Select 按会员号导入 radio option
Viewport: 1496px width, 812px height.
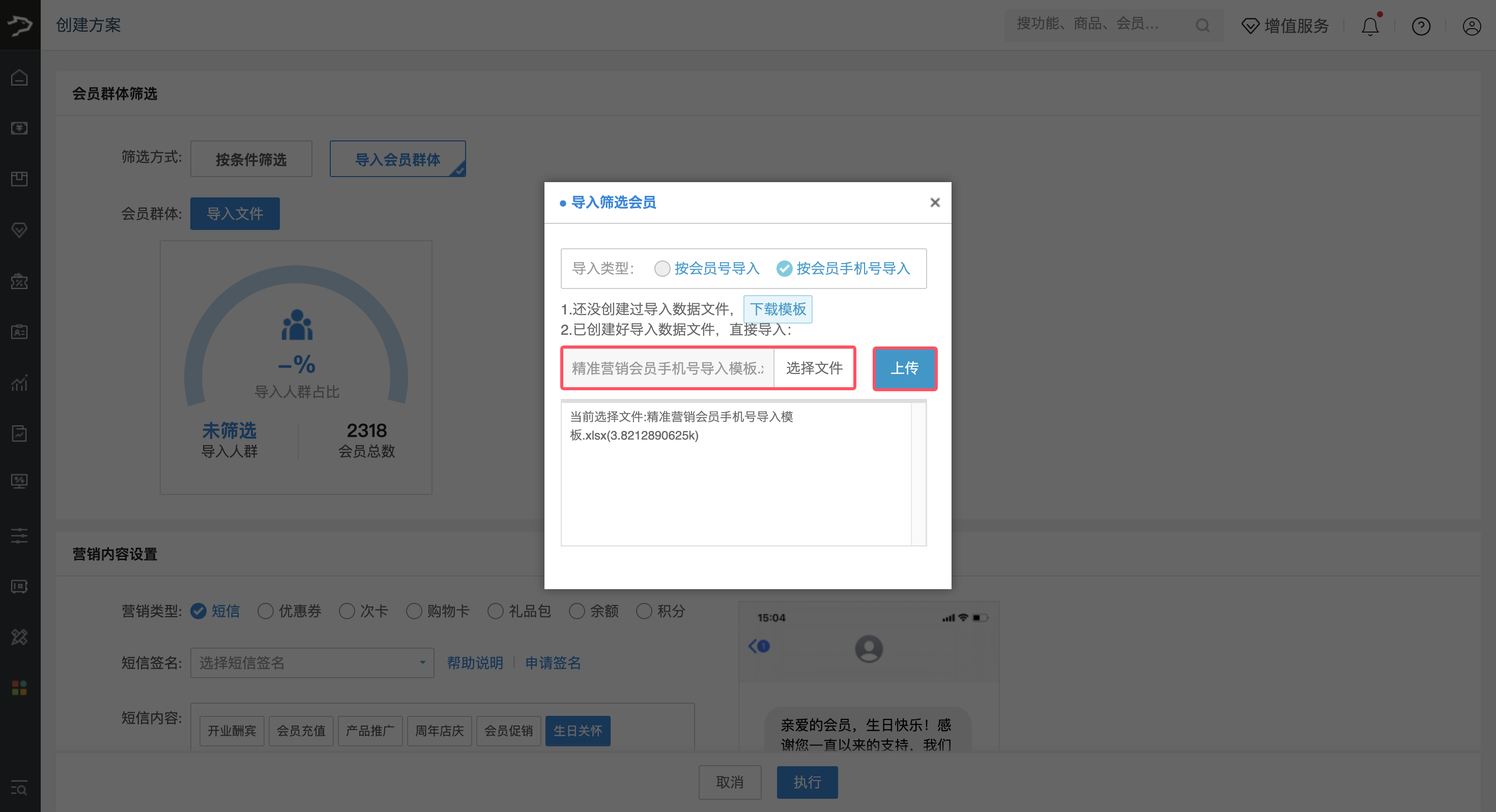pyautogui.click(x=662, y=268)
